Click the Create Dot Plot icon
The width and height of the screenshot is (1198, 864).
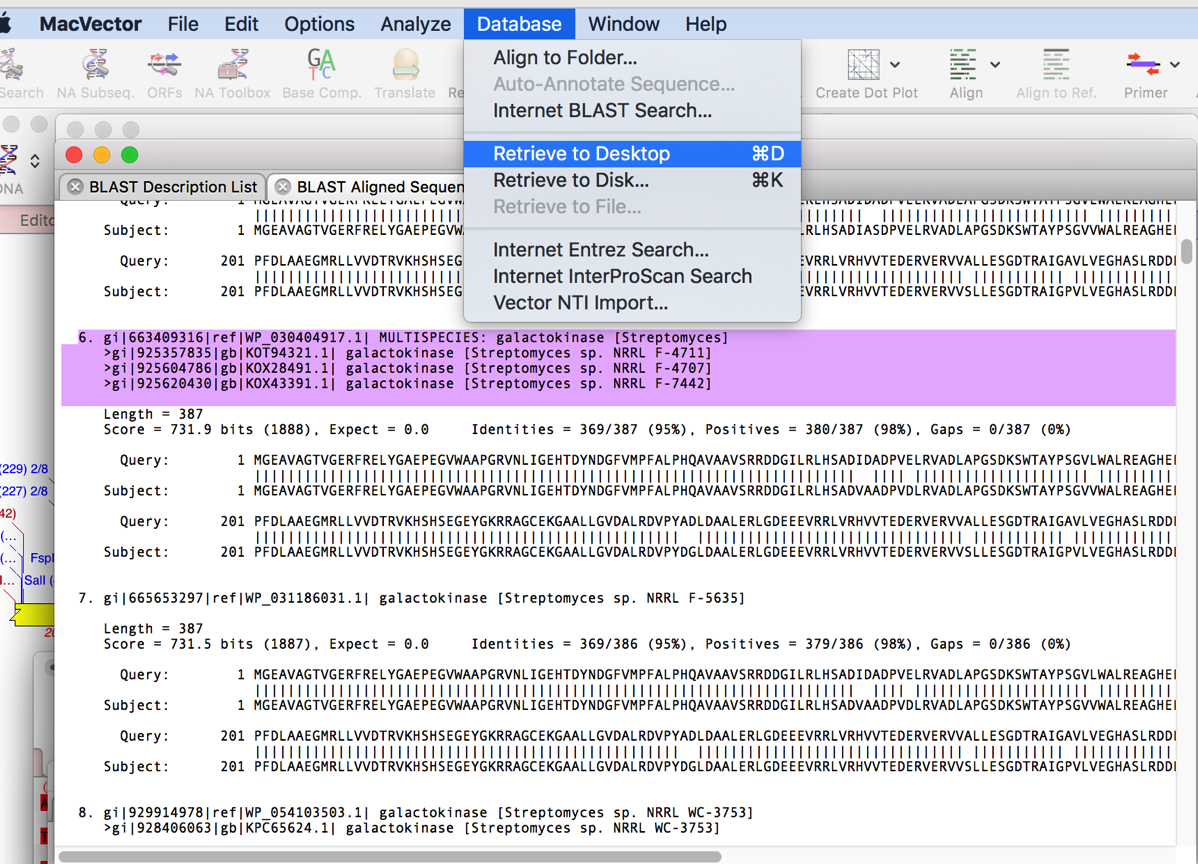point(863,66)
